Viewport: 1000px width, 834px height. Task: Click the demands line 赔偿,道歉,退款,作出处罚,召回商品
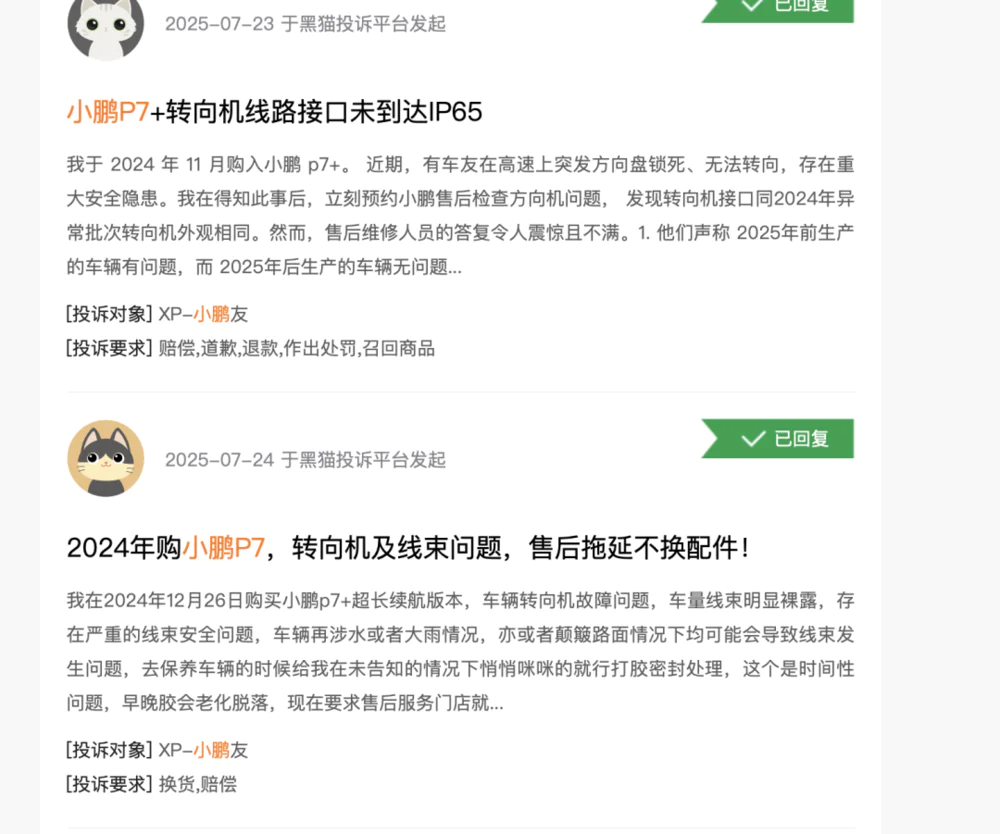click(x=297, y=349)
